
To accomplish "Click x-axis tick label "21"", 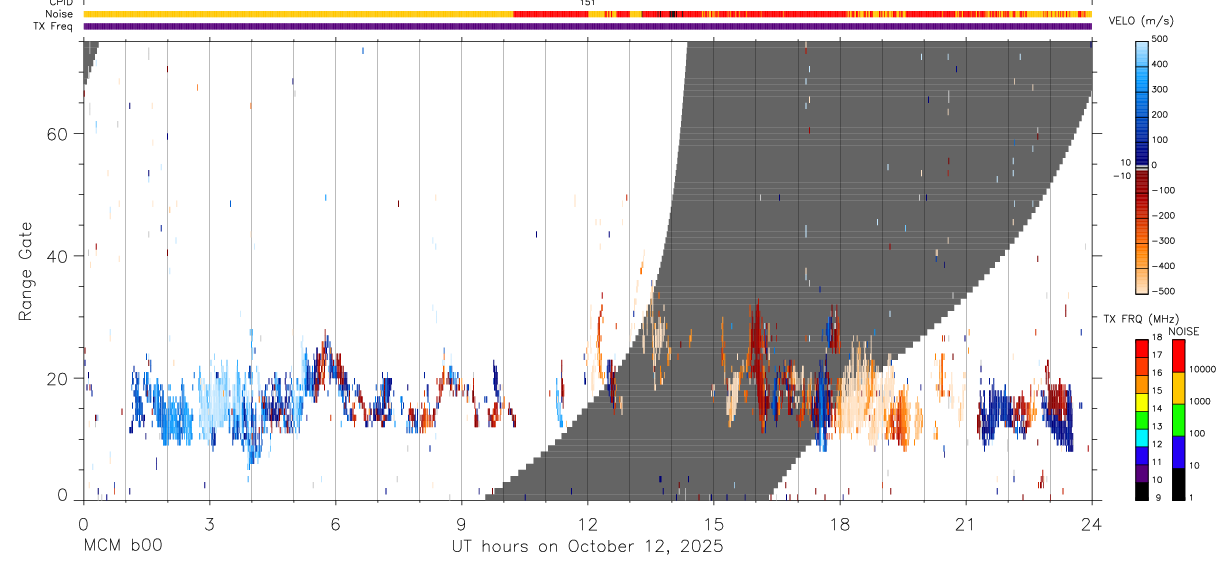I will click(965, 524).
